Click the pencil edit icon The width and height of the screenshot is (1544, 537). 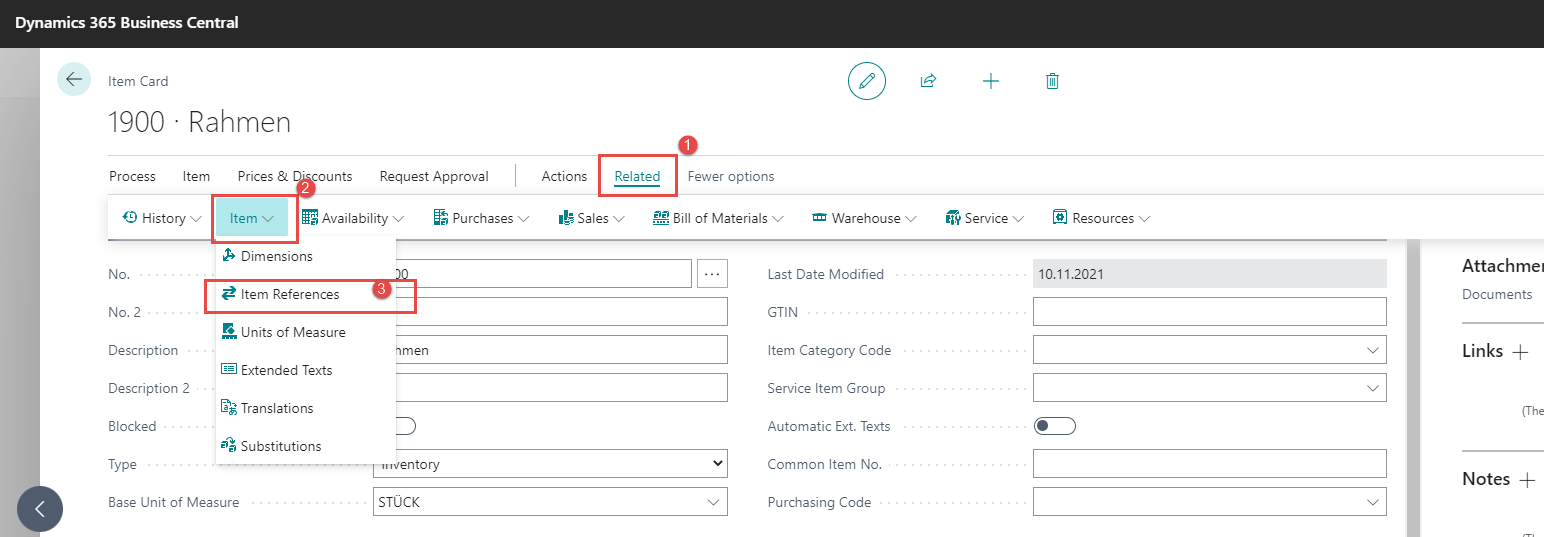click(x=867, y=81)
